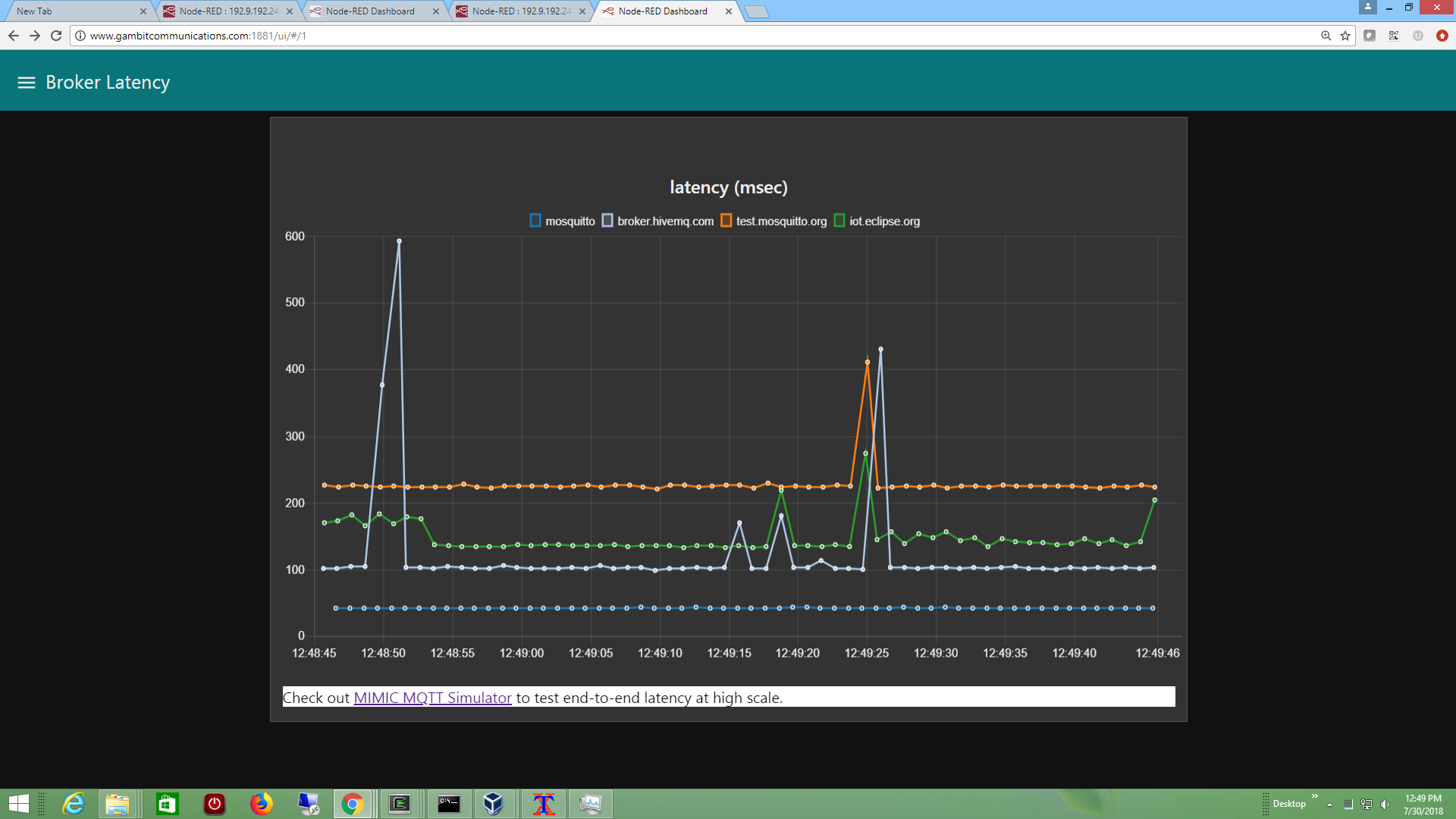
Task: Open Remote Desktop Connection in taskbar
Action: [309, 804]
